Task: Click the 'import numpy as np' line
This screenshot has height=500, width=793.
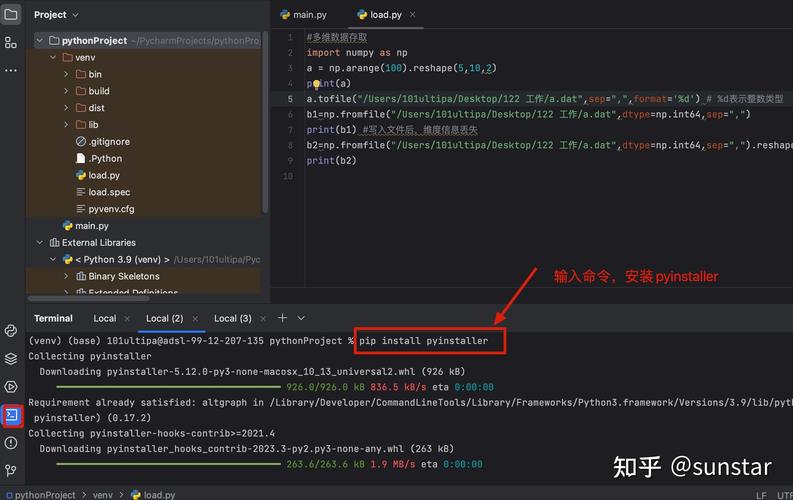Action: click(357, 53)
